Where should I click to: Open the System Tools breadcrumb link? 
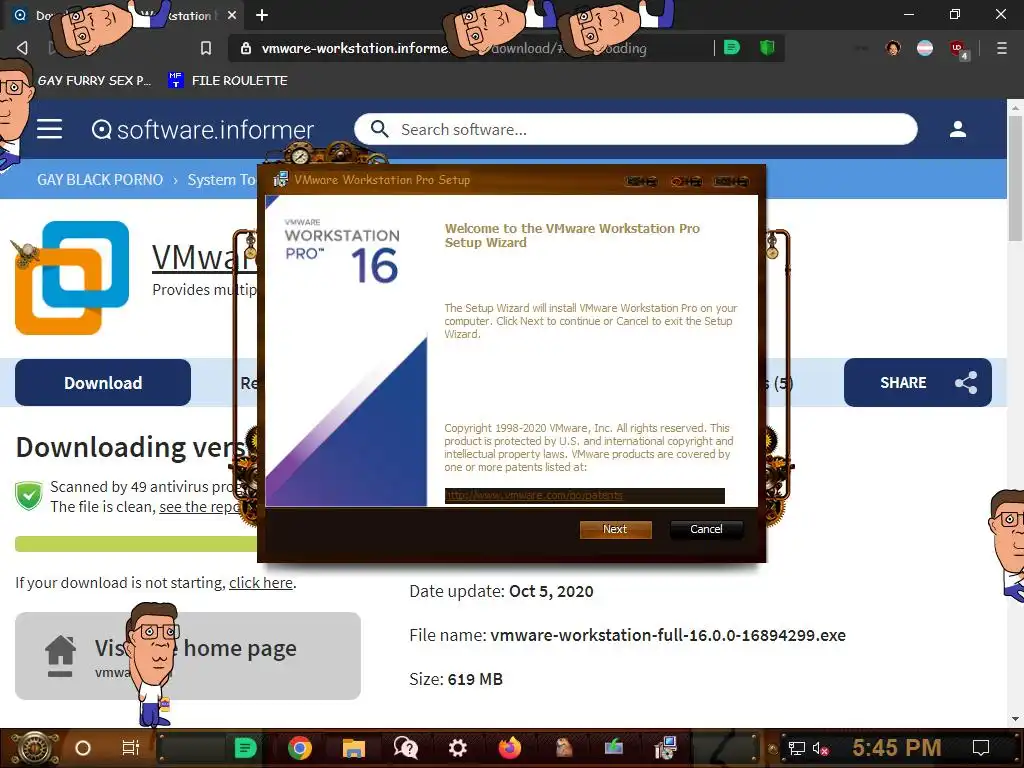coord(221,180)
